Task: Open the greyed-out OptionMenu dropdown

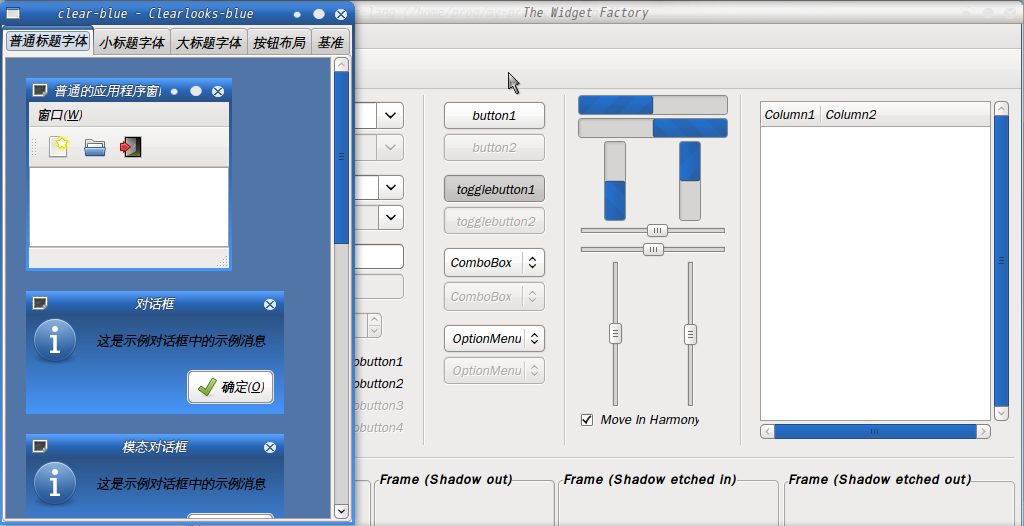Action: (494, 370)
